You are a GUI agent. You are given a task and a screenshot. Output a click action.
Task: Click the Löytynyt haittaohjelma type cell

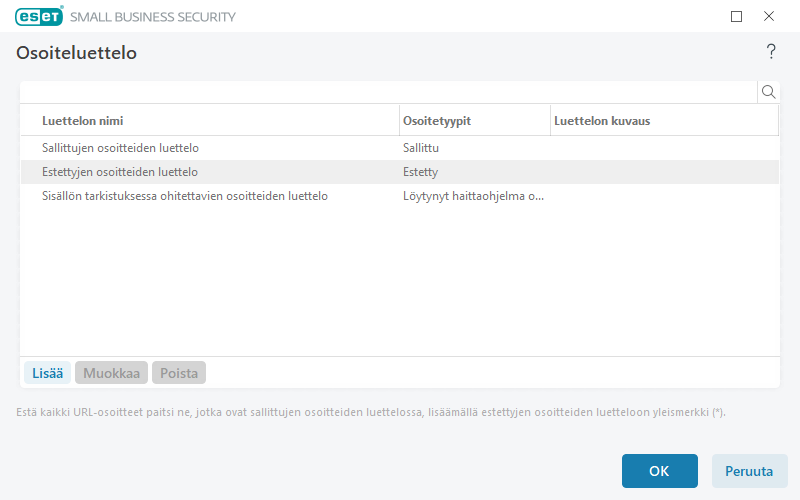tap(473, 196)
